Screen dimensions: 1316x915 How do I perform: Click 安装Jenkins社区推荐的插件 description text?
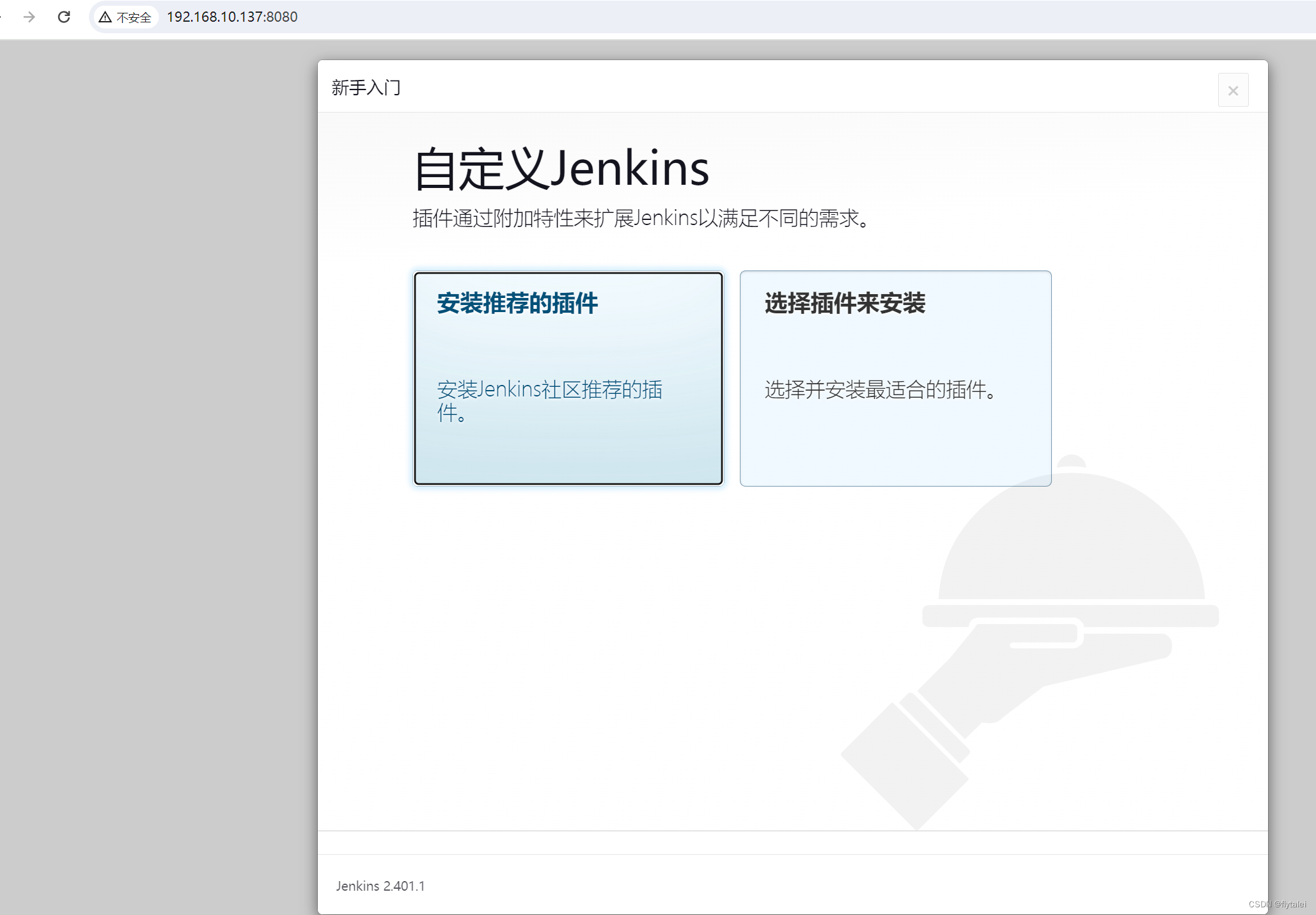550,401
